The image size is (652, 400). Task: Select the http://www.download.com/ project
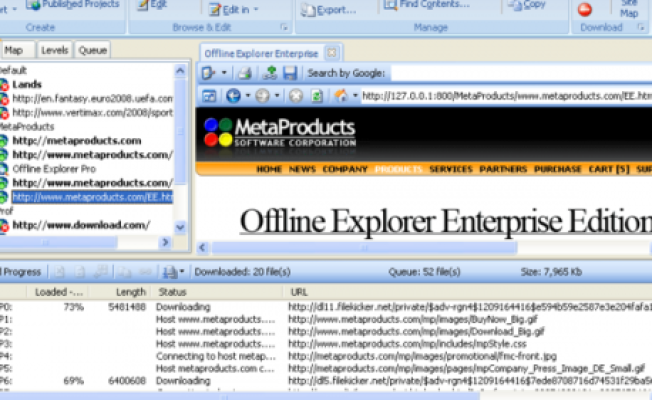point(81,225)
